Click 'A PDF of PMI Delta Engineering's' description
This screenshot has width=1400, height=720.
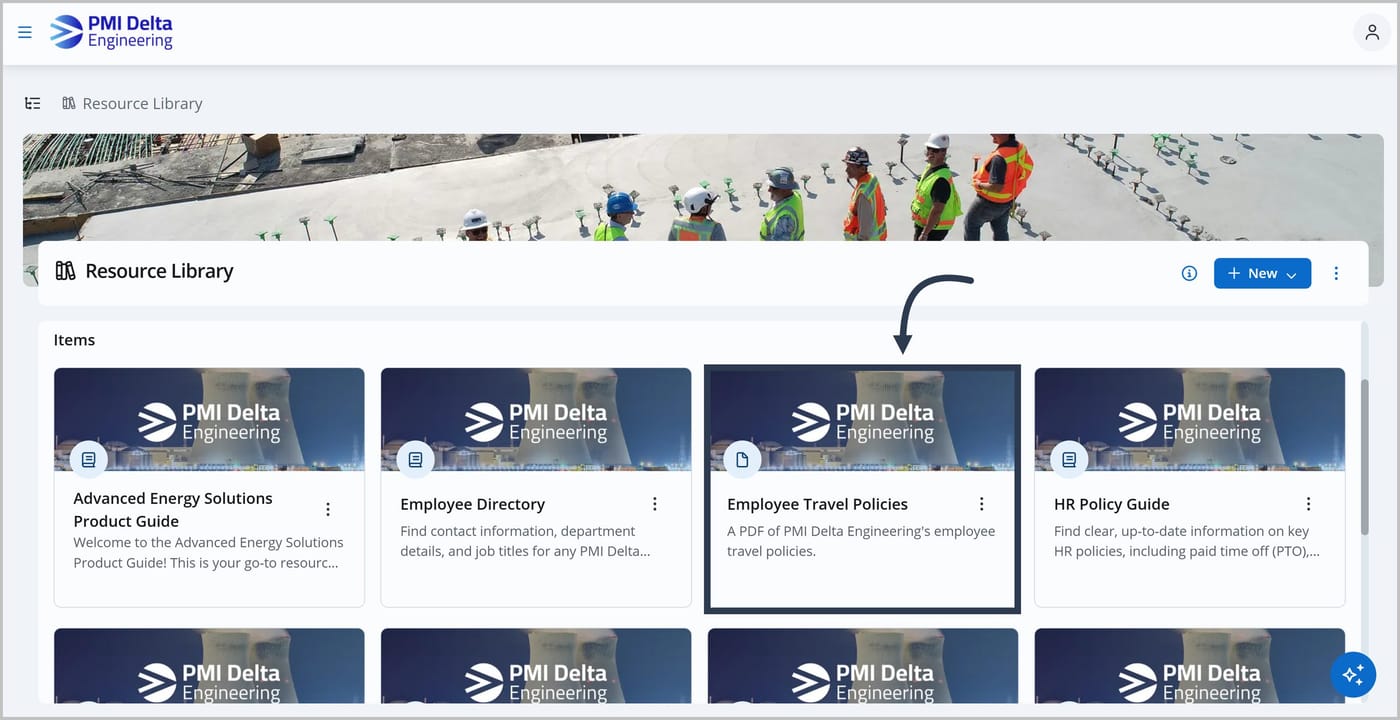coord(861,541)
